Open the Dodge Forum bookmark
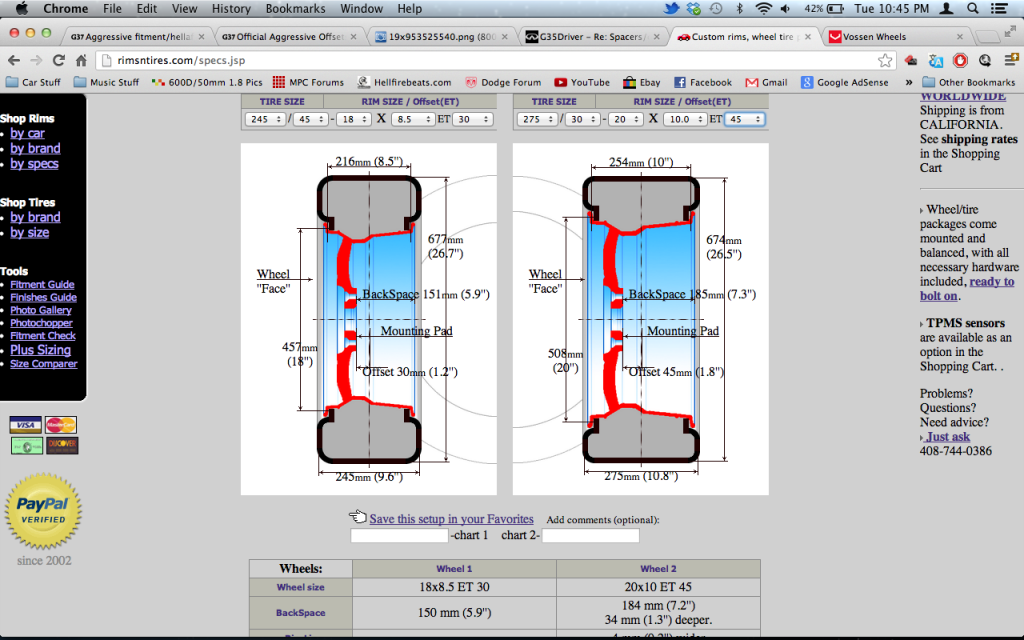 point(504,82)
